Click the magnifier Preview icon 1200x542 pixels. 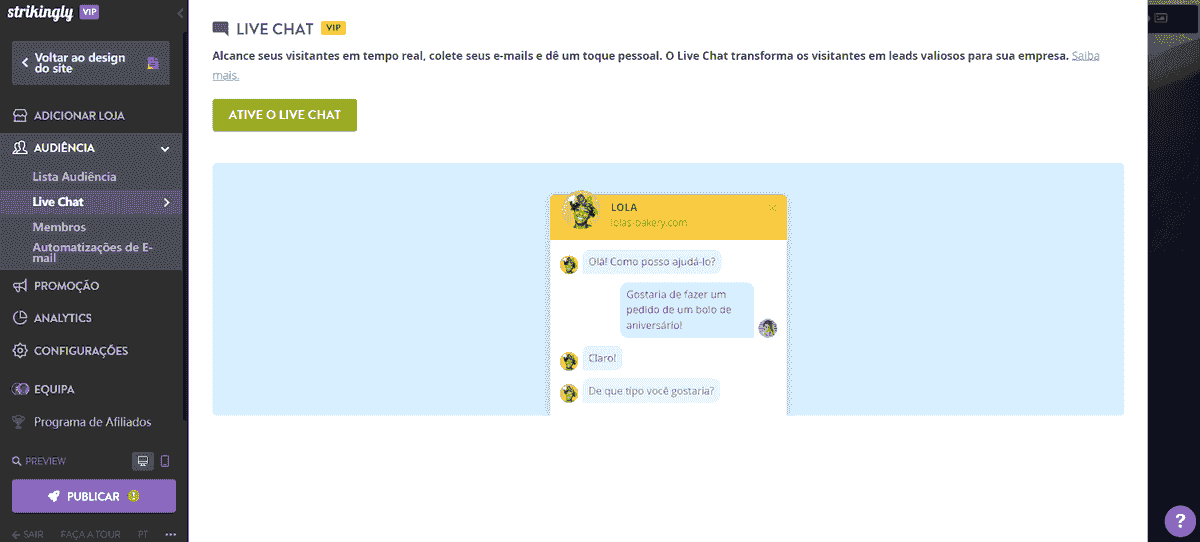[16, 461]
